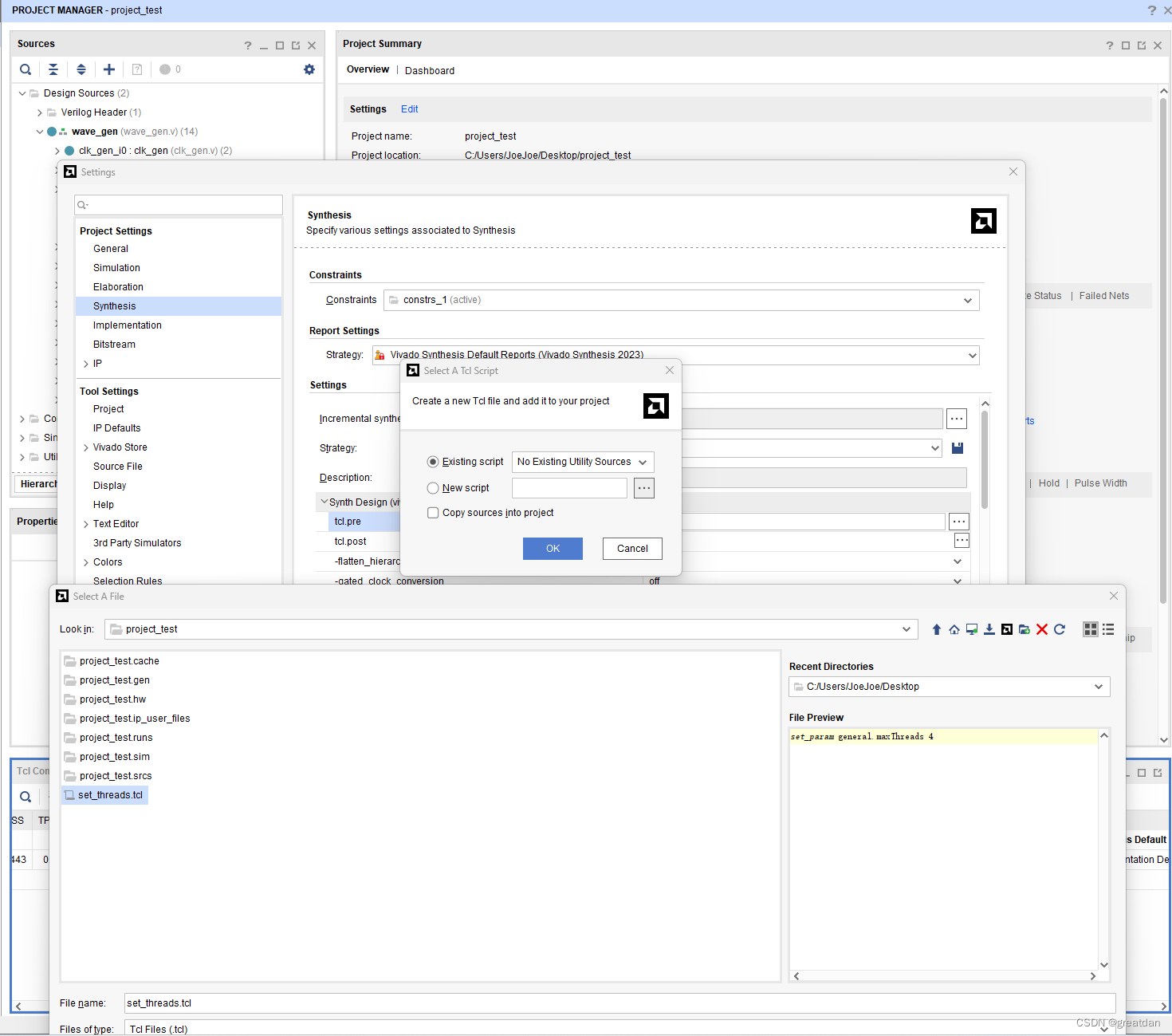1172x1036 pixels.
Task: Confirm Tcl script dialog with OK
Action: pyautogui.click(x=553, y=549)
